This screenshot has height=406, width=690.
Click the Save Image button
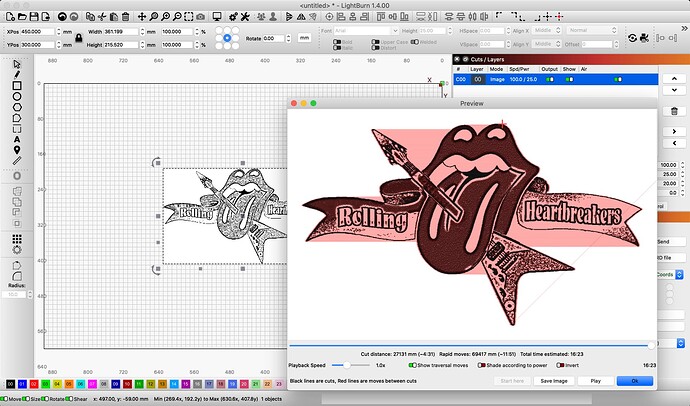coord(554,381)
